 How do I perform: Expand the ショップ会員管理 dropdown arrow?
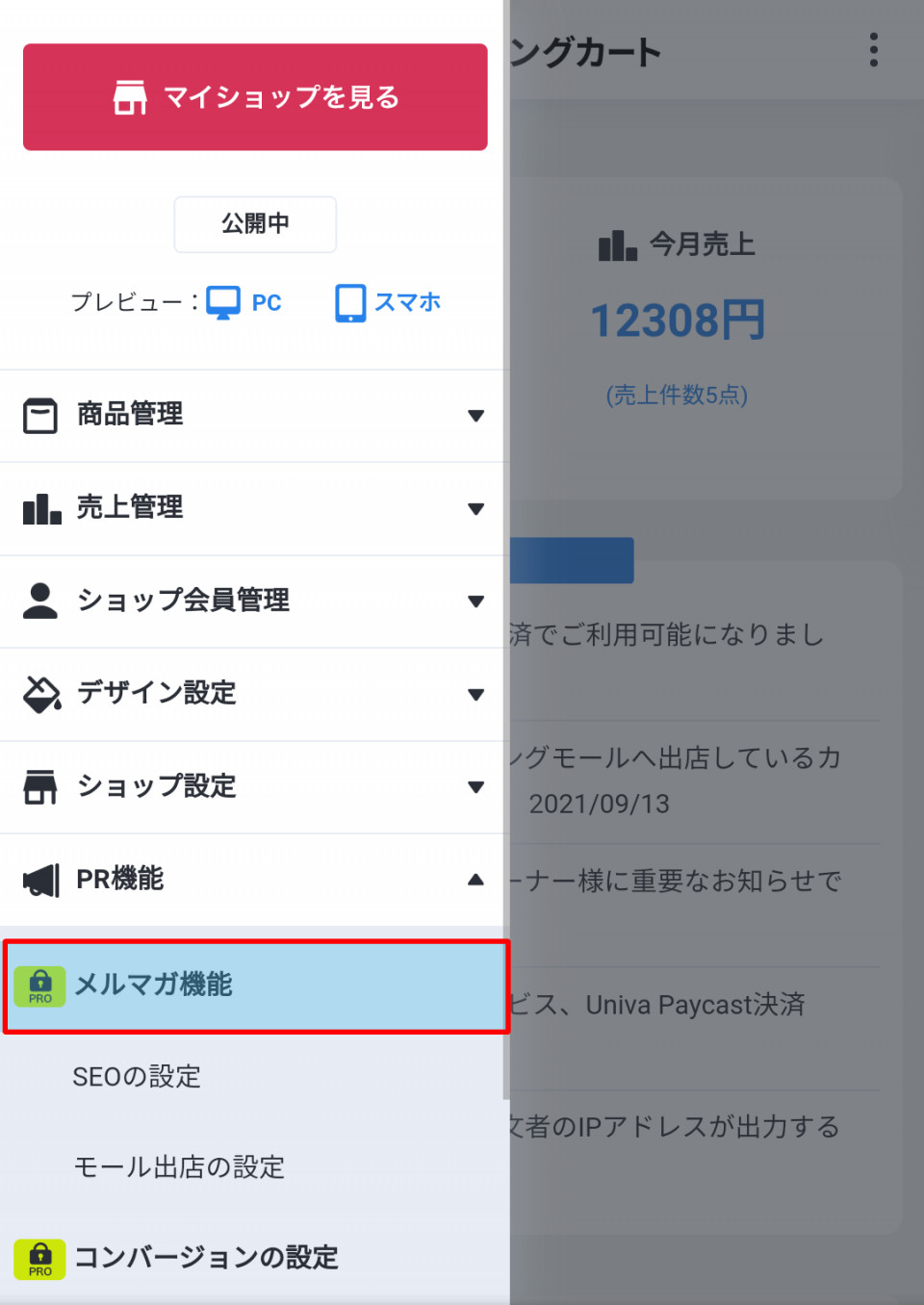[475, 601]
